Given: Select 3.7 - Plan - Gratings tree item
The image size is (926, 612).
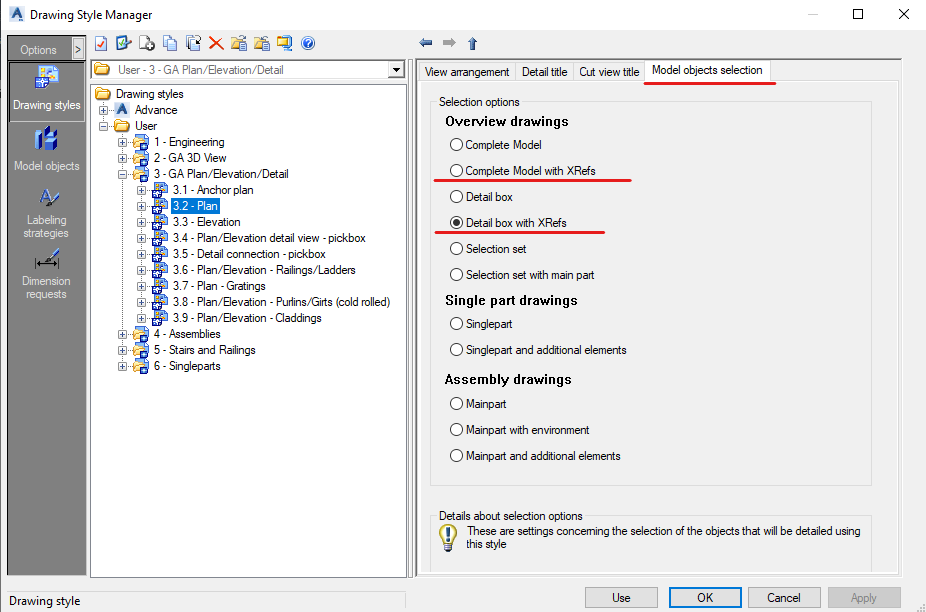Looking at the screenshot, I should pos(219,286).
